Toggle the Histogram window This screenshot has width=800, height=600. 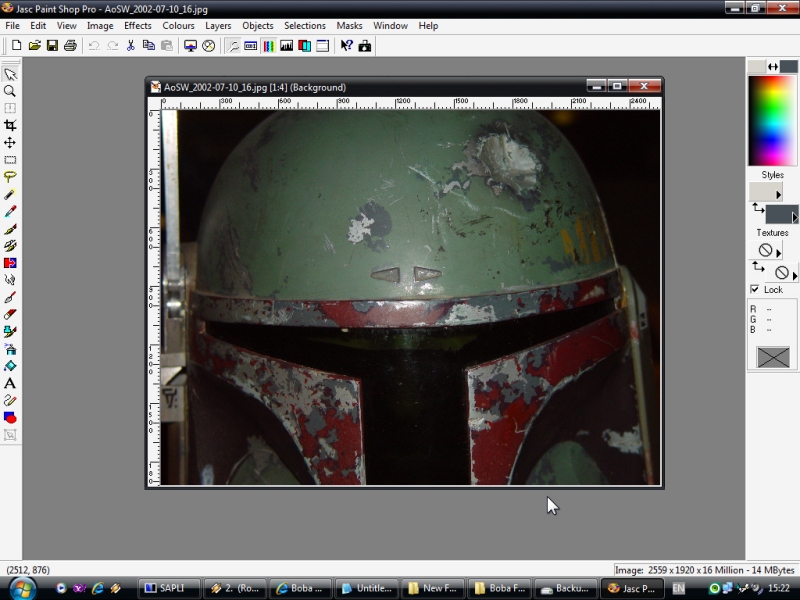(286, 46)
